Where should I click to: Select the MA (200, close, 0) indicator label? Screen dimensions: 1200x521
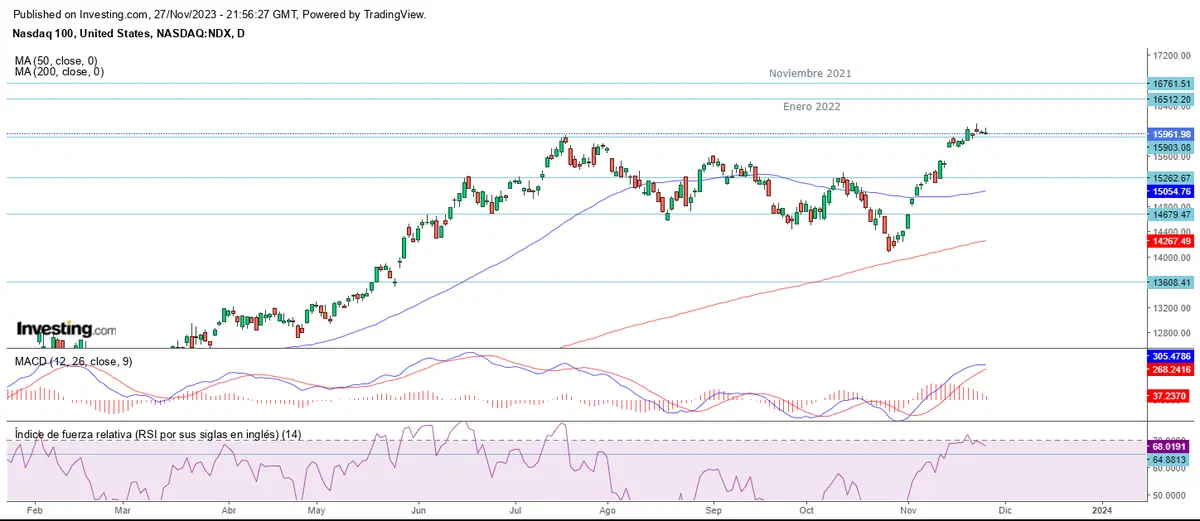(60, 72)
